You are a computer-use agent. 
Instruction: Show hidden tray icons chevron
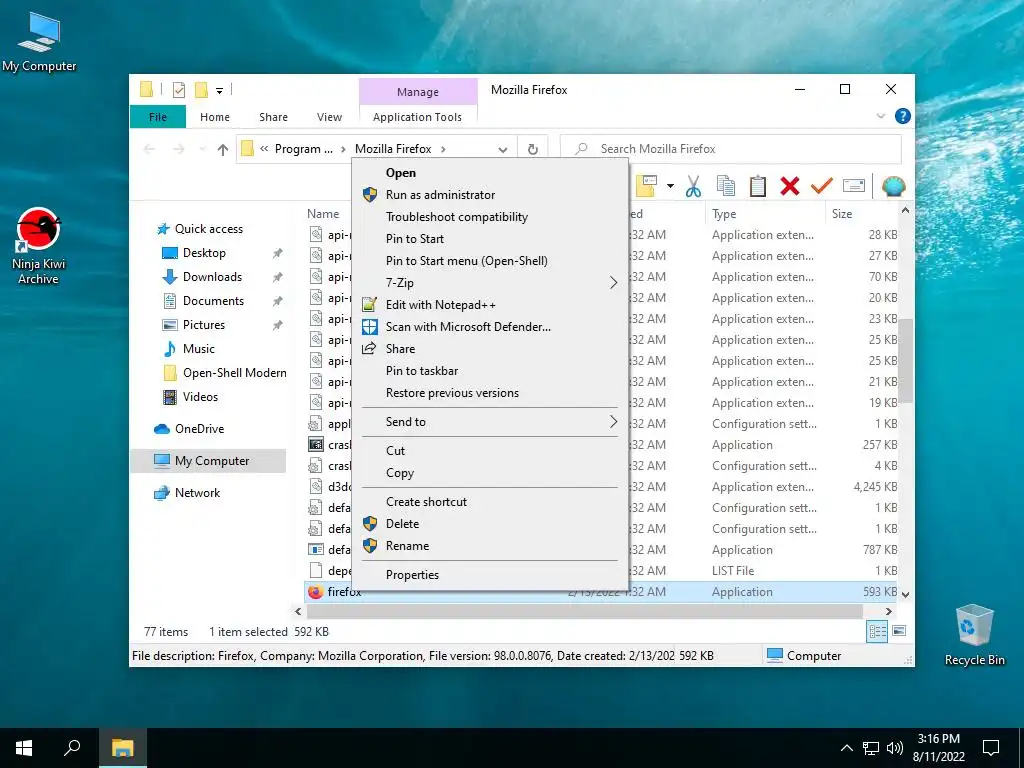pyautogui.click(x=846, y=748)
